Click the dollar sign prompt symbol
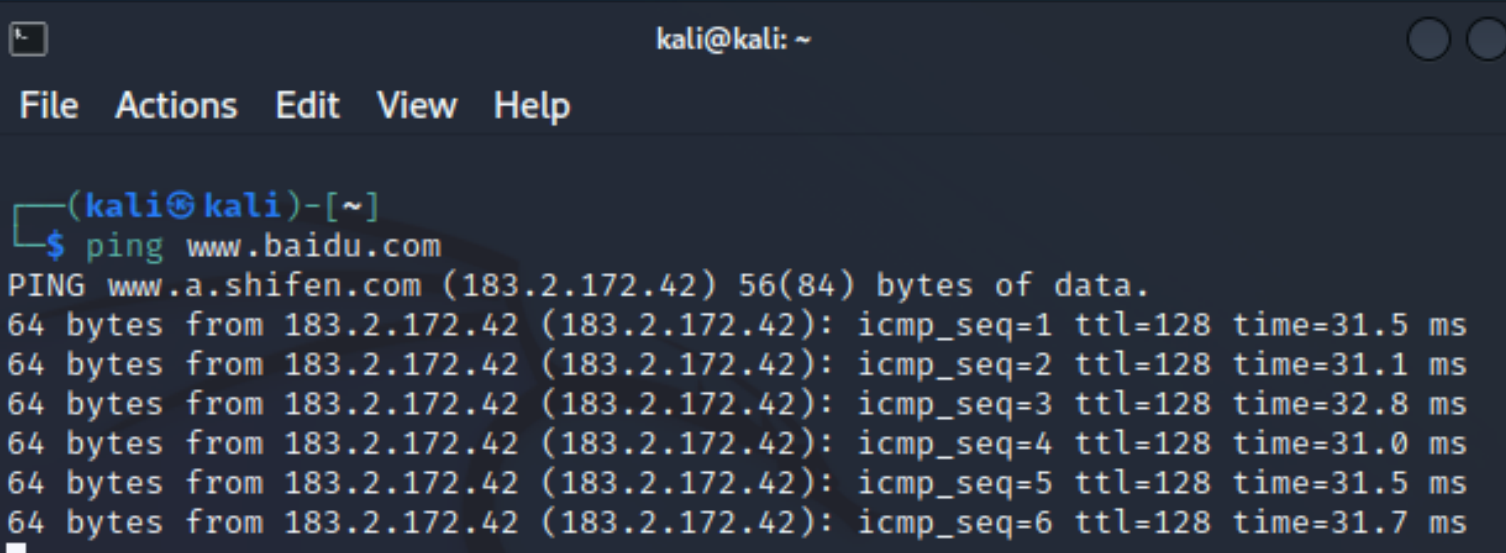Screen dimensions: 1506x553 (x=55, y=246)
